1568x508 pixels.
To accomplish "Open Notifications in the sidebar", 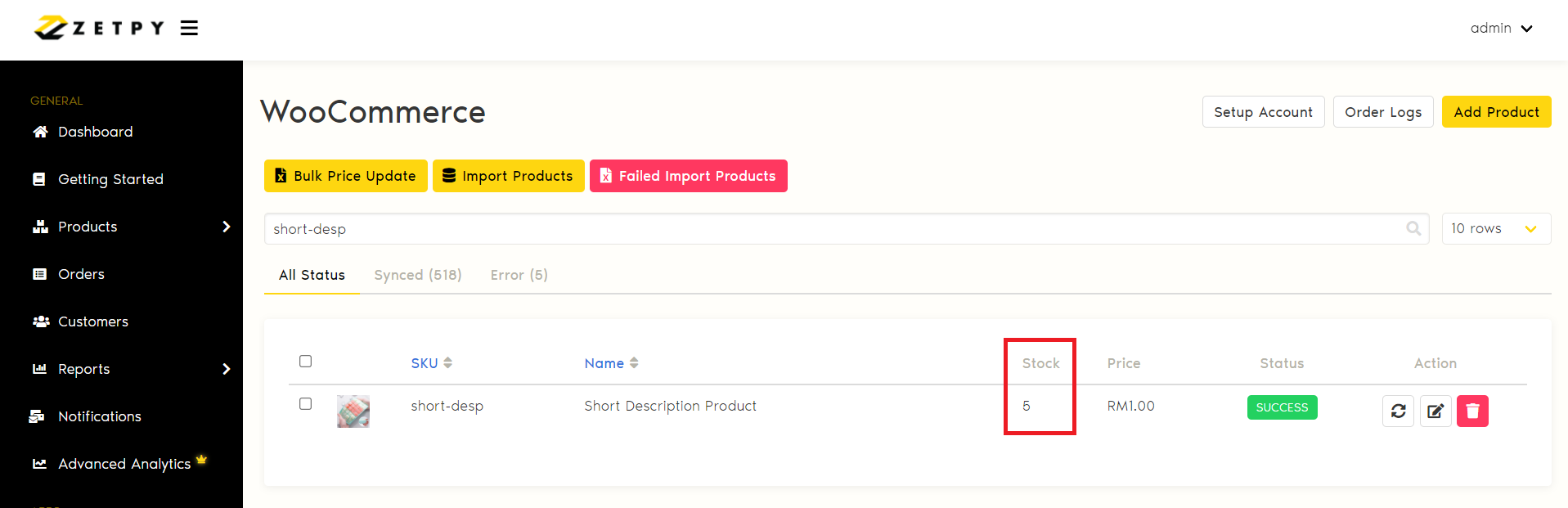I will 99,416.
